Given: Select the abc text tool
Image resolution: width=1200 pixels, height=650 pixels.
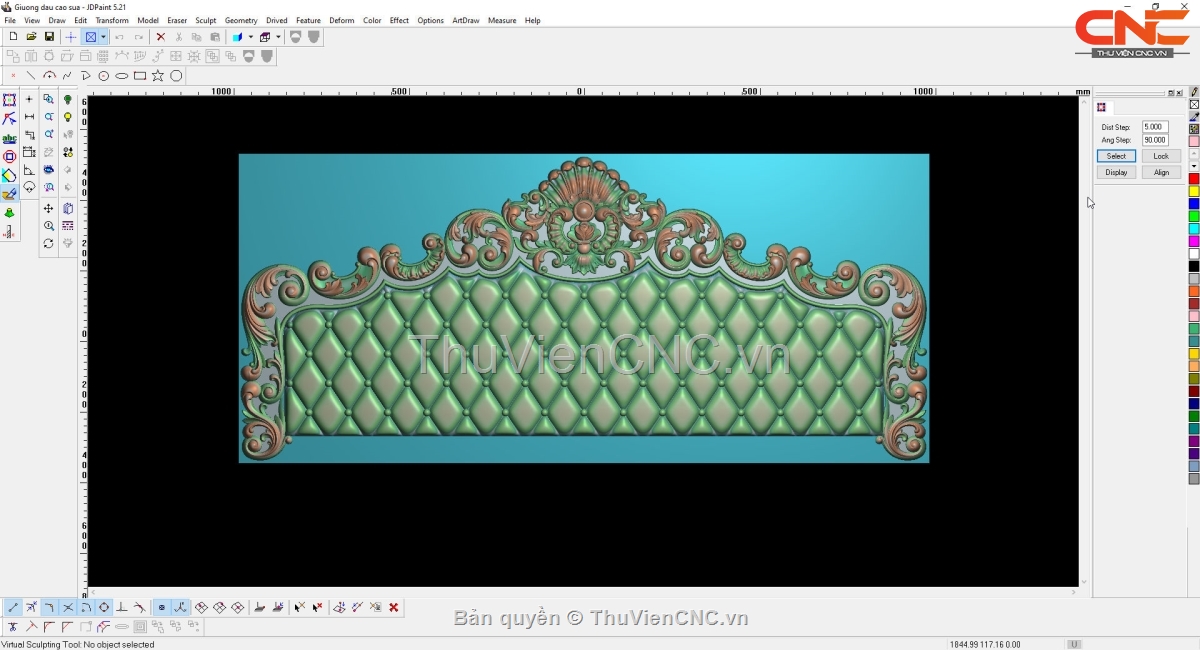Looking at the screenshot, I should [x=9, y=138].
